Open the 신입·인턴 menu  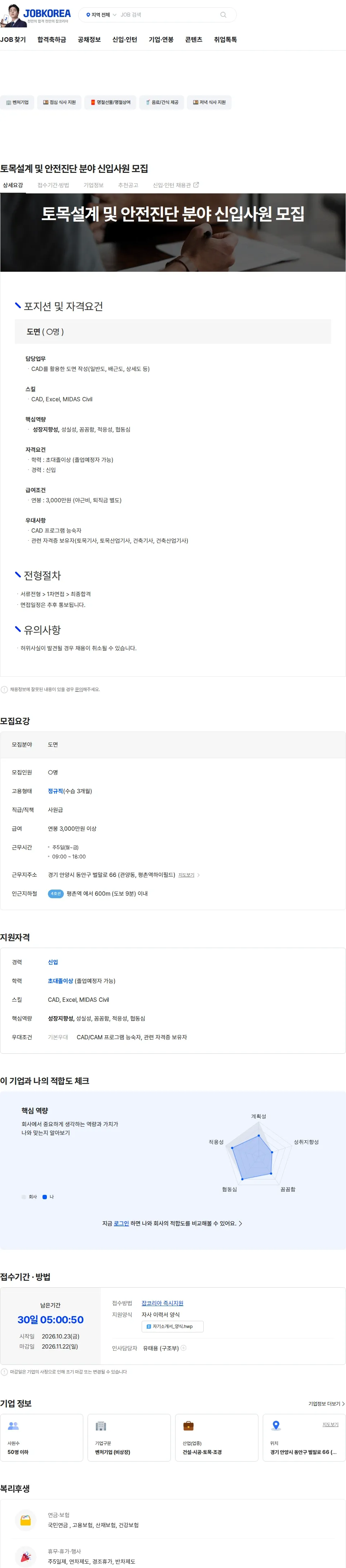[x=125, y=40]
